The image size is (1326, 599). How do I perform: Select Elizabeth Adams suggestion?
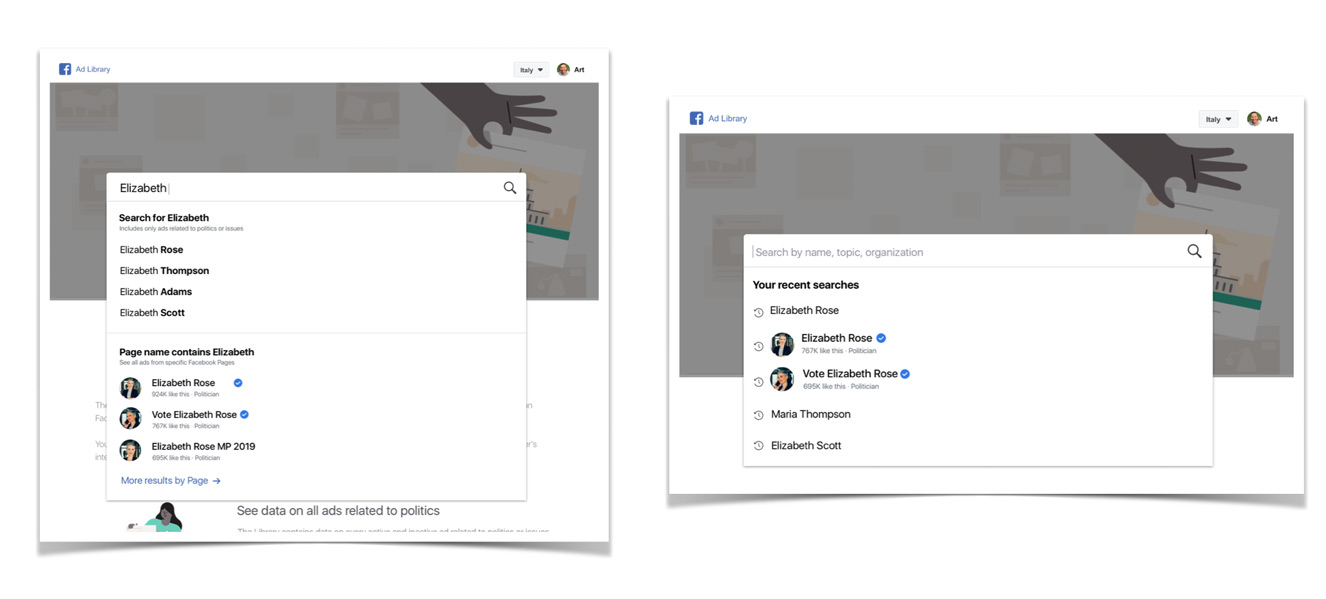[x=155, y=292]
